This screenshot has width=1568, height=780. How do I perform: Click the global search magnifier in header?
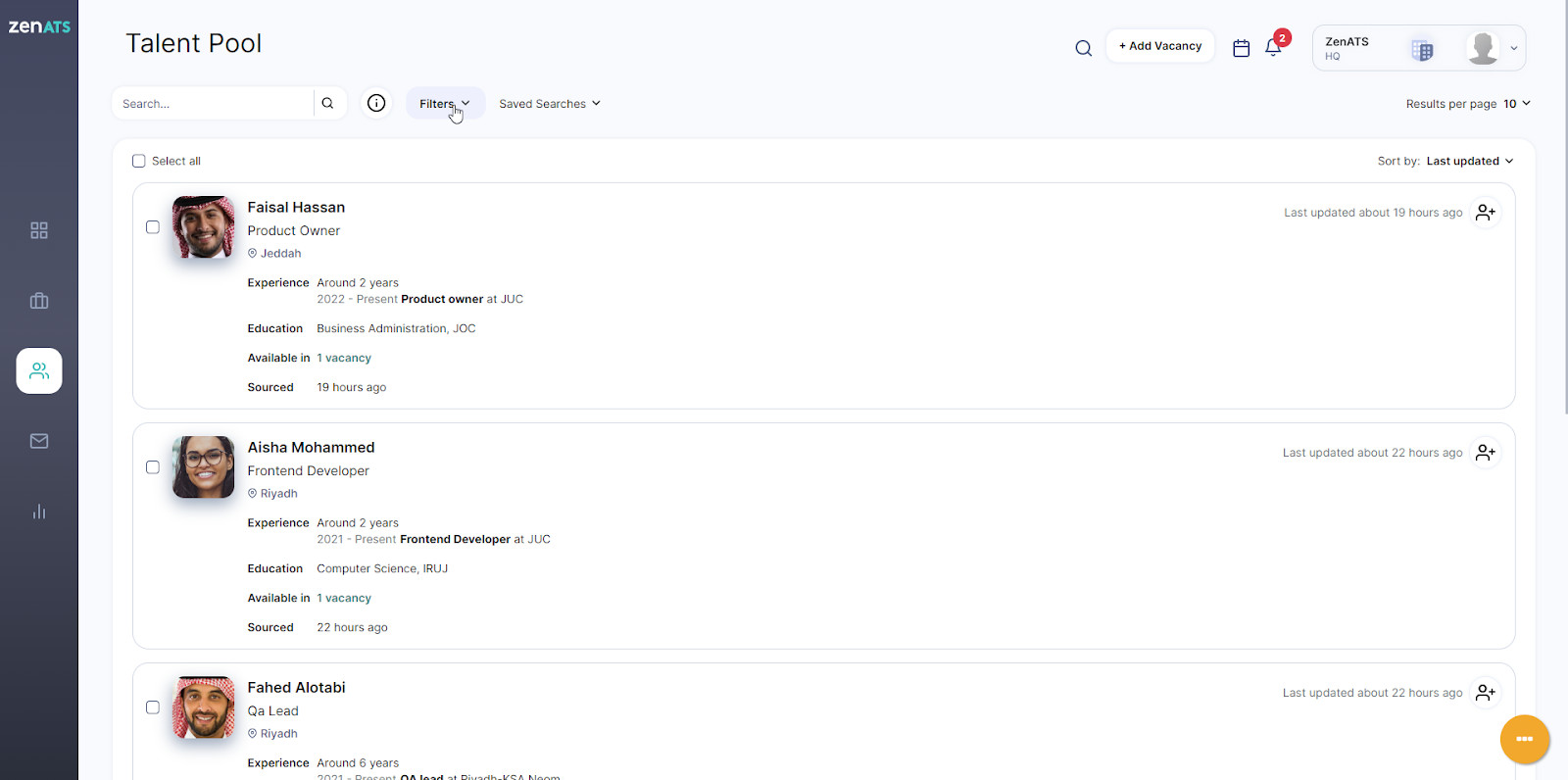(1083, 48)
